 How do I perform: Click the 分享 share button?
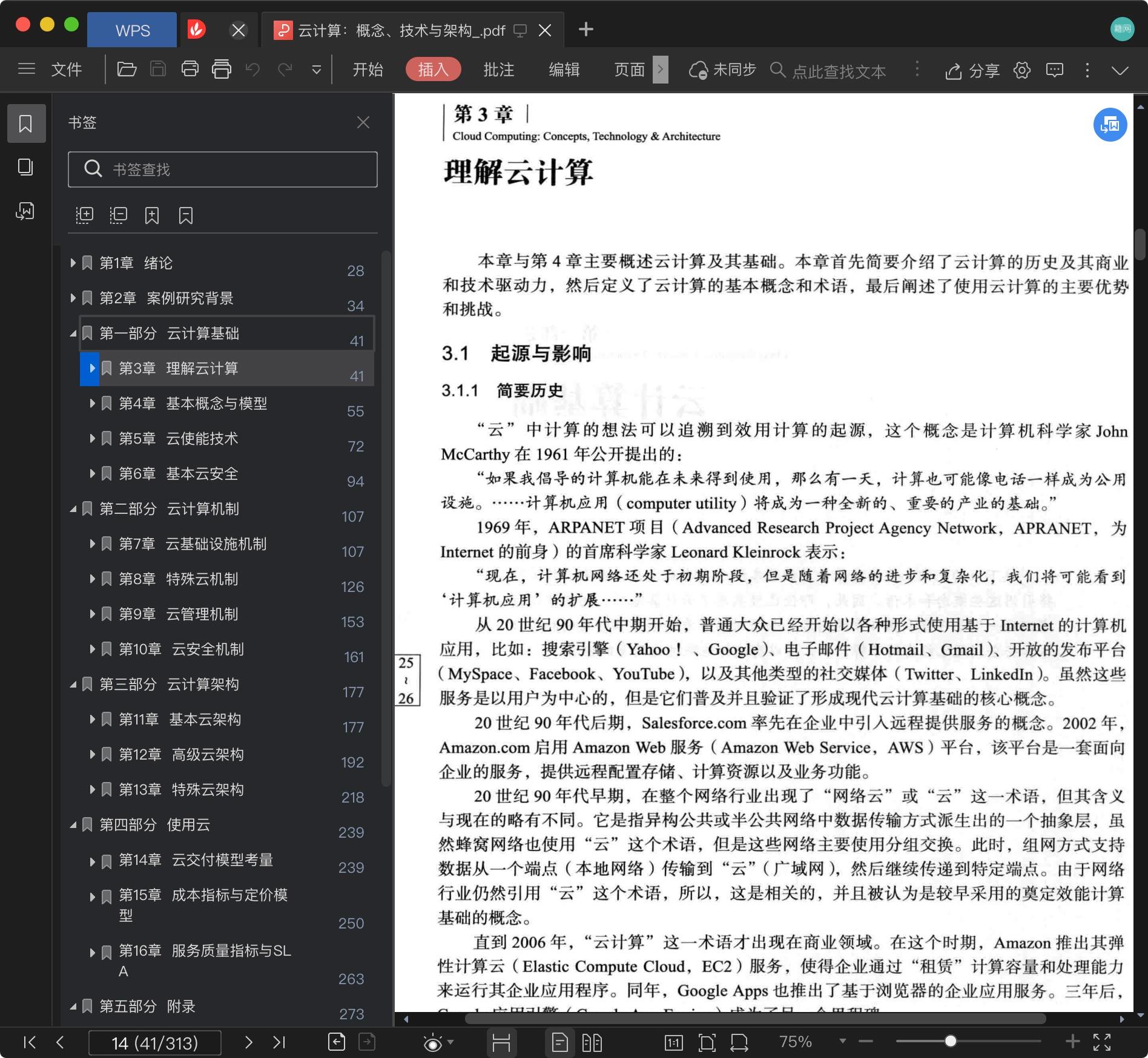(972, 71)
